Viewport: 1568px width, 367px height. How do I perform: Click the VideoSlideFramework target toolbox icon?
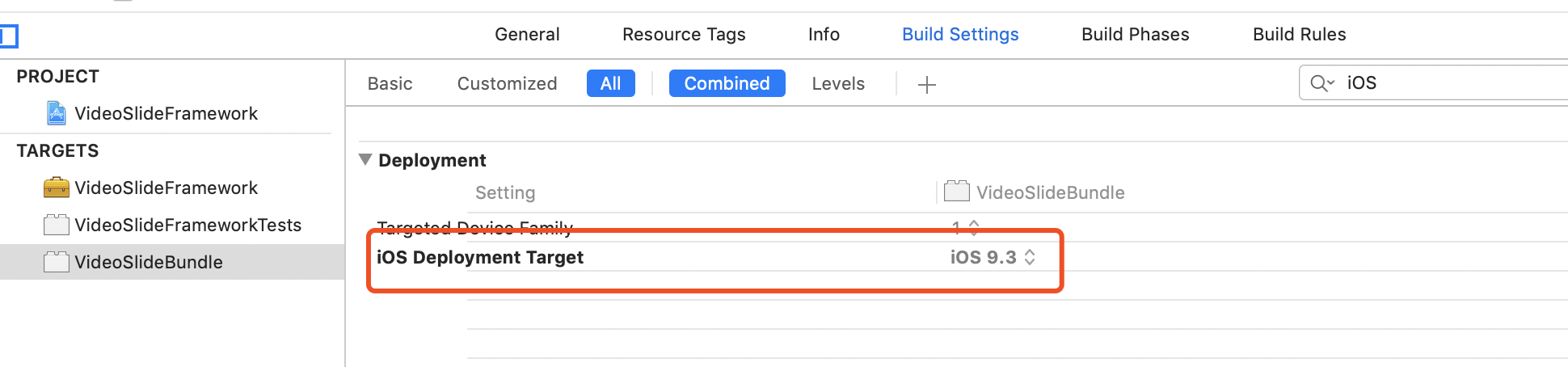tap(56, 188)
